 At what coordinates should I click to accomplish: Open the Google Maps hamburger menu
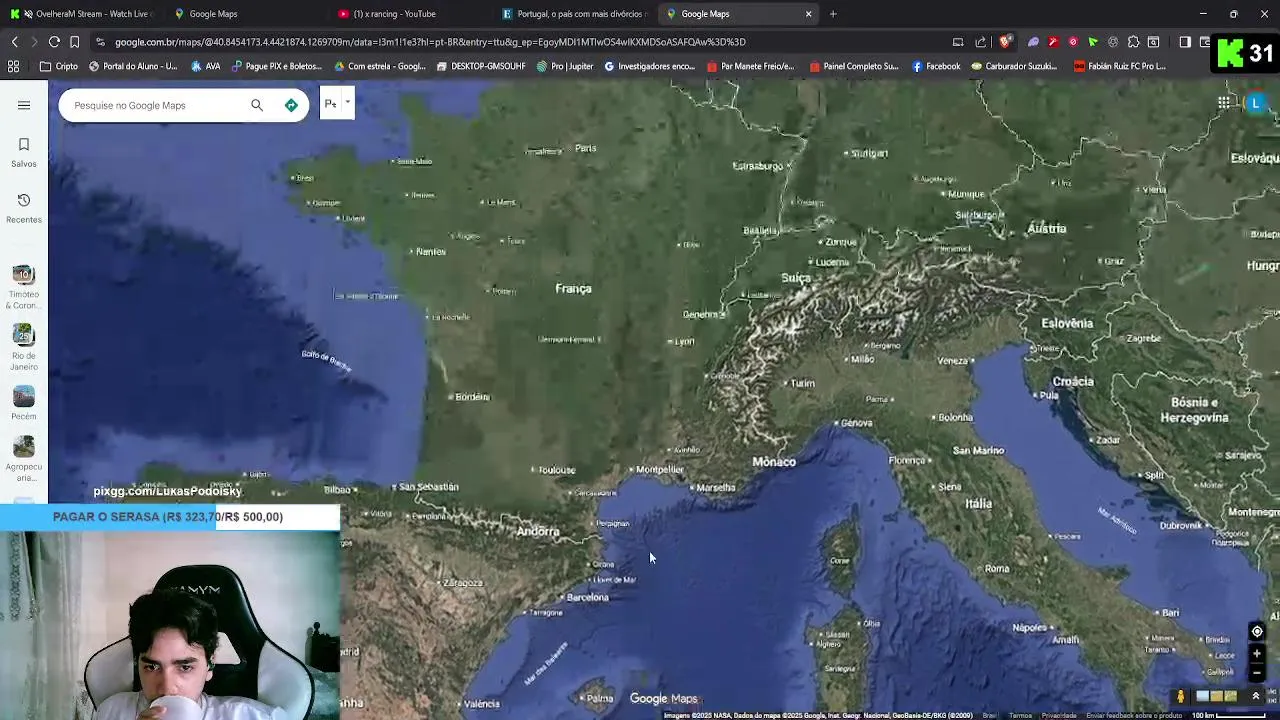coord(24,105)
